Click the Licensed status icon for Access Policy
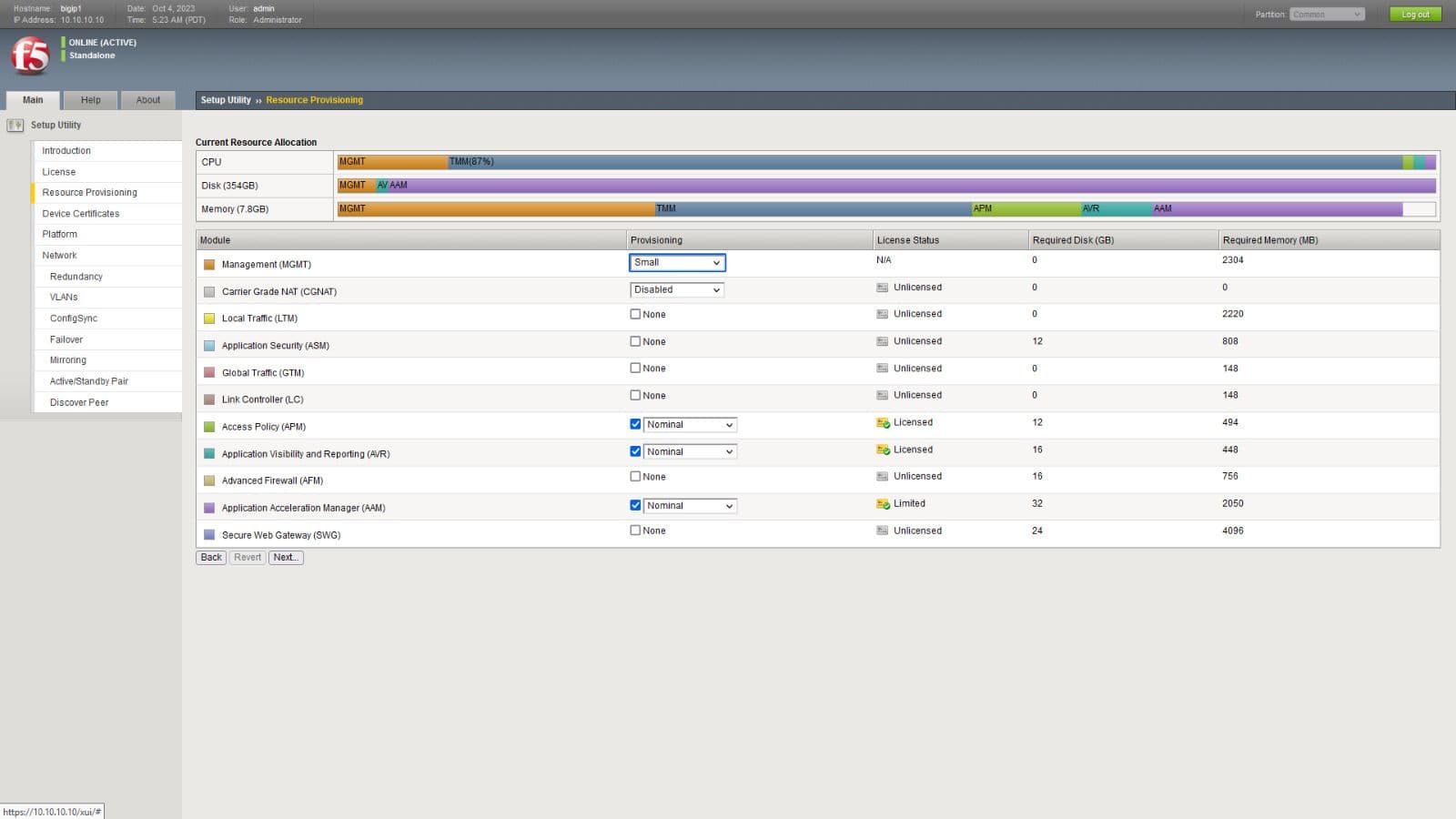The height and width of the screenshot is (819, 1456). [881, 422]
